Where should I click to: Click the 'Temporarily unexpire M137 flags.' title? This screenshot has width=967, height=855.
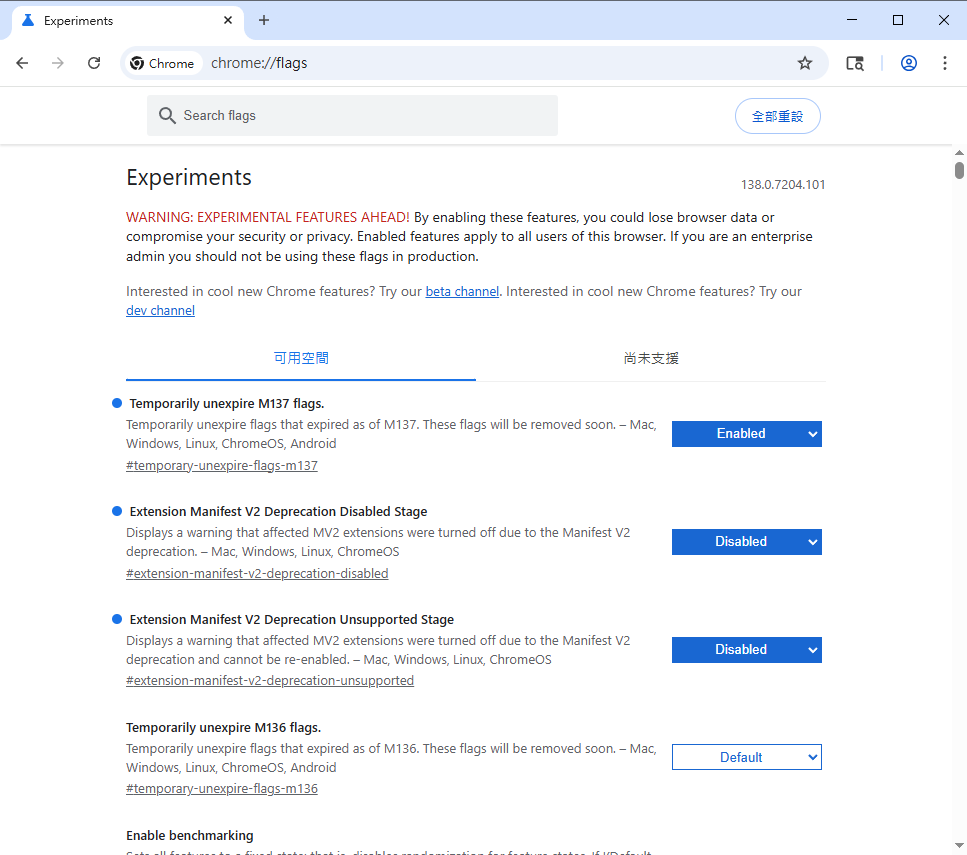pos(226,403)
